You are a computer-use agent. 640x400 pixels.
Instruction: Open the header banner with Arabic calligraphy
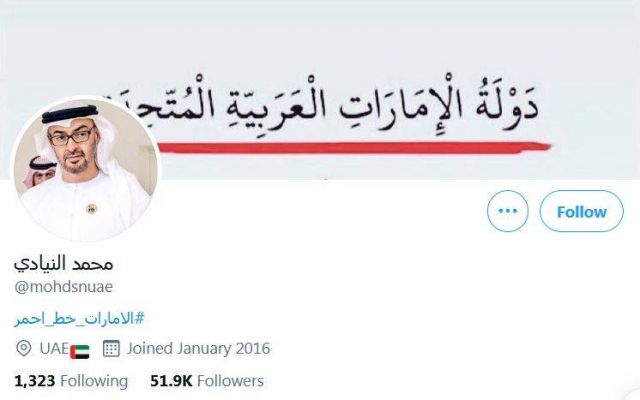click(320, 90)
